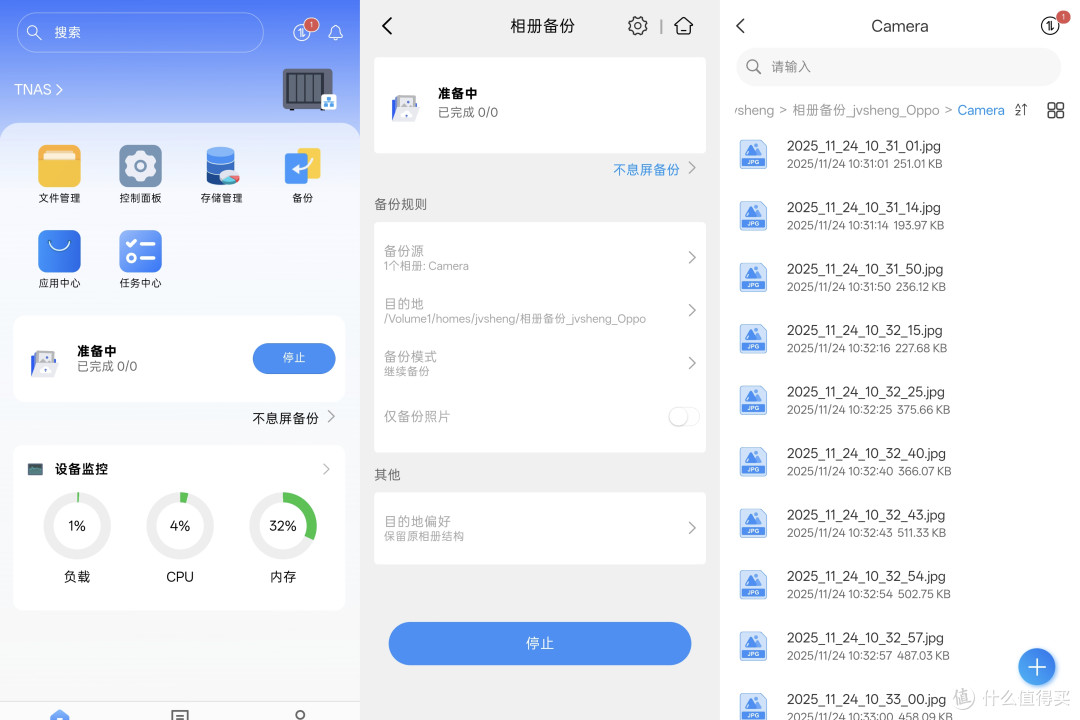The image size is (1080, 720).
Task: Tap the 内存 32% gauge
Action: point(283,526)
